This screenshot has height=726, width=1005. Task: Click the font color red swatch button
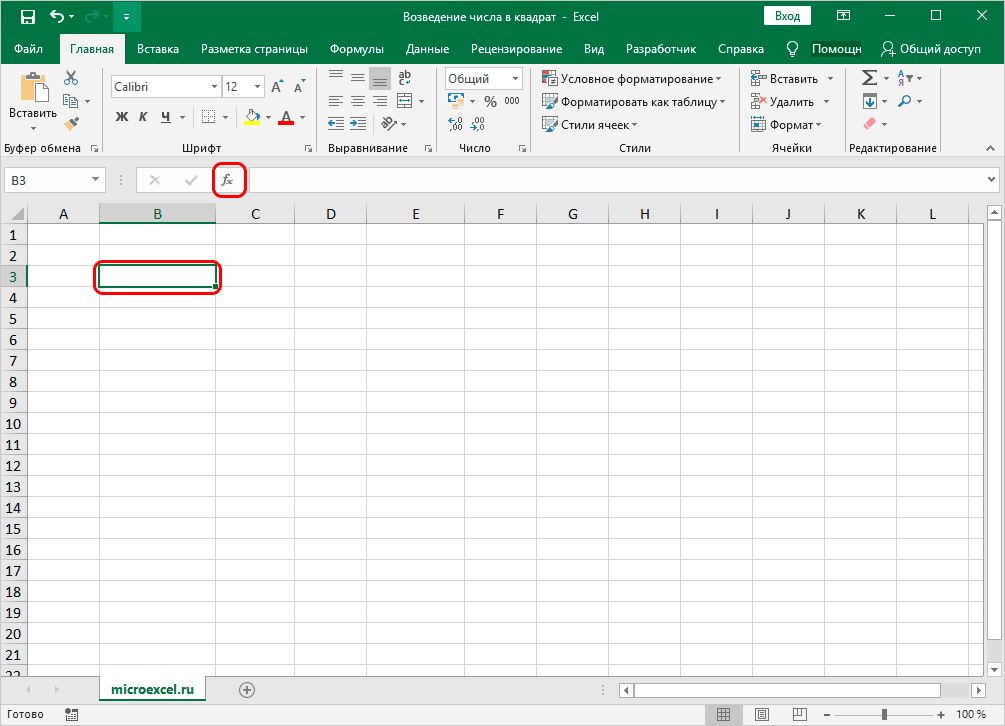pos(286,117)
